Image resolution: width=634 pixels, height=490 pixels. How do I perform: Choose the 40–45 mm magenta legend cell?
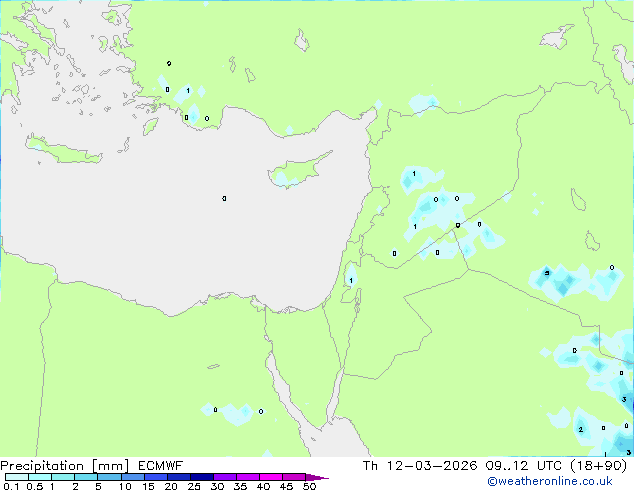pos(271,477)
